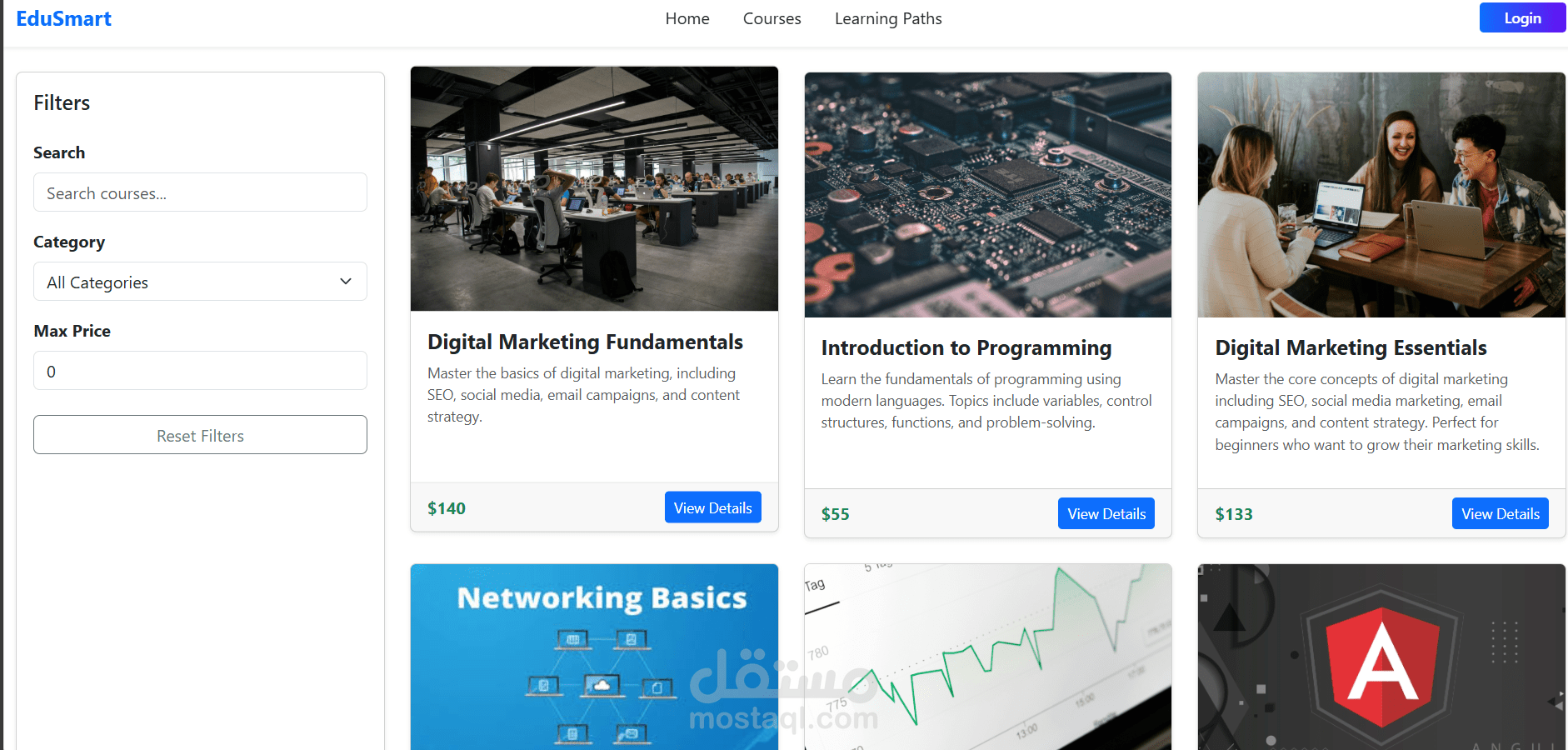
Task: Open the office workspace course thumbnail
Action: pyautogui.click(x=594, y=189)
